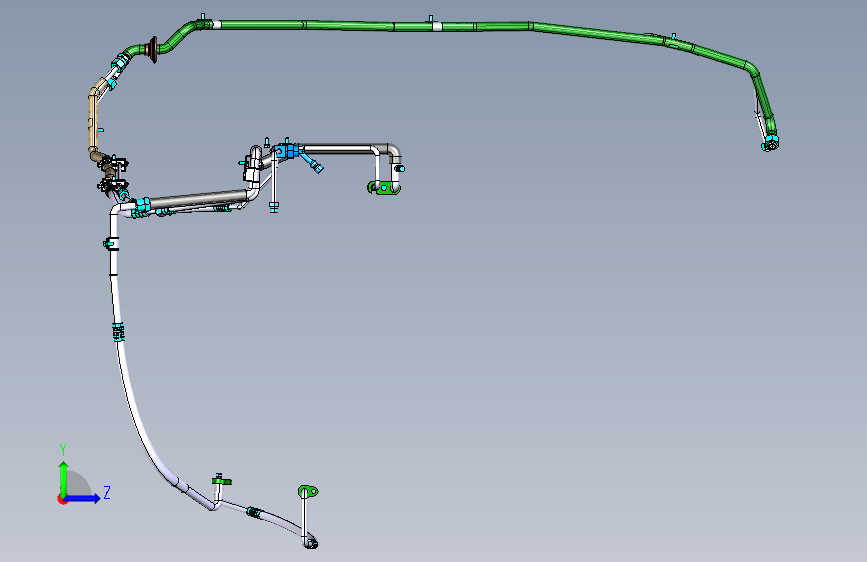Select the white sleeve on the green tube's midsection
The image size is (867, 562).
(x=437, y=26)
